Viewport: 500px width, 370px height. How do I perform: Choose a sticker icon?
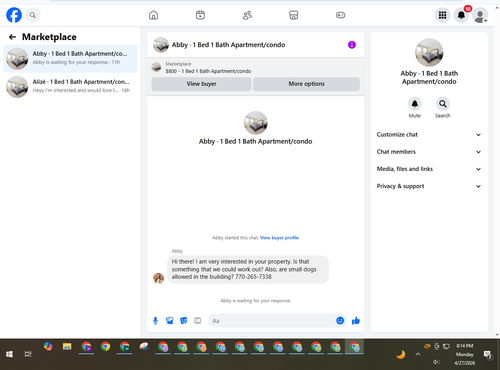[x=184, y=321]
